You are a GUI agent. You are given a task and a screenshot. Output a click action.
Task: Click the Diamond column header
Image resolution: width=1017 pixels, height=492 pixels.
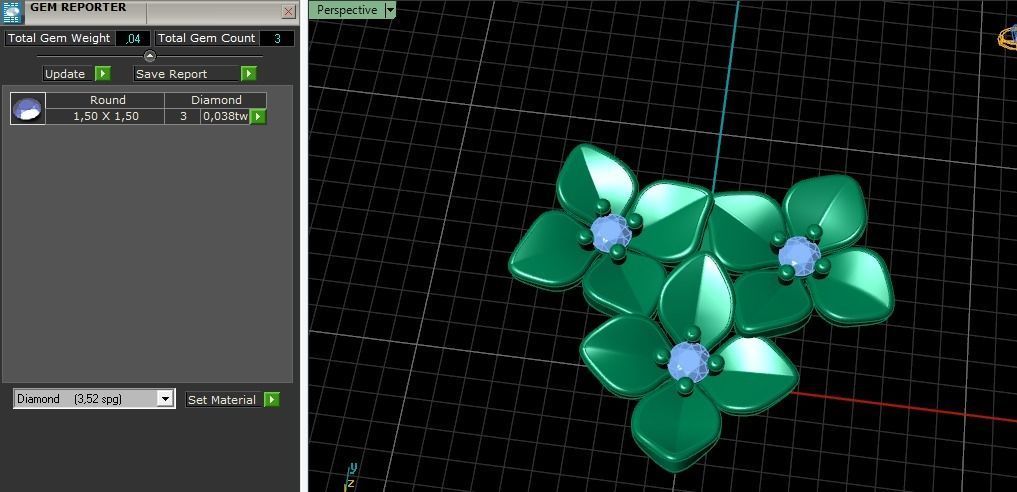(216, 100)
